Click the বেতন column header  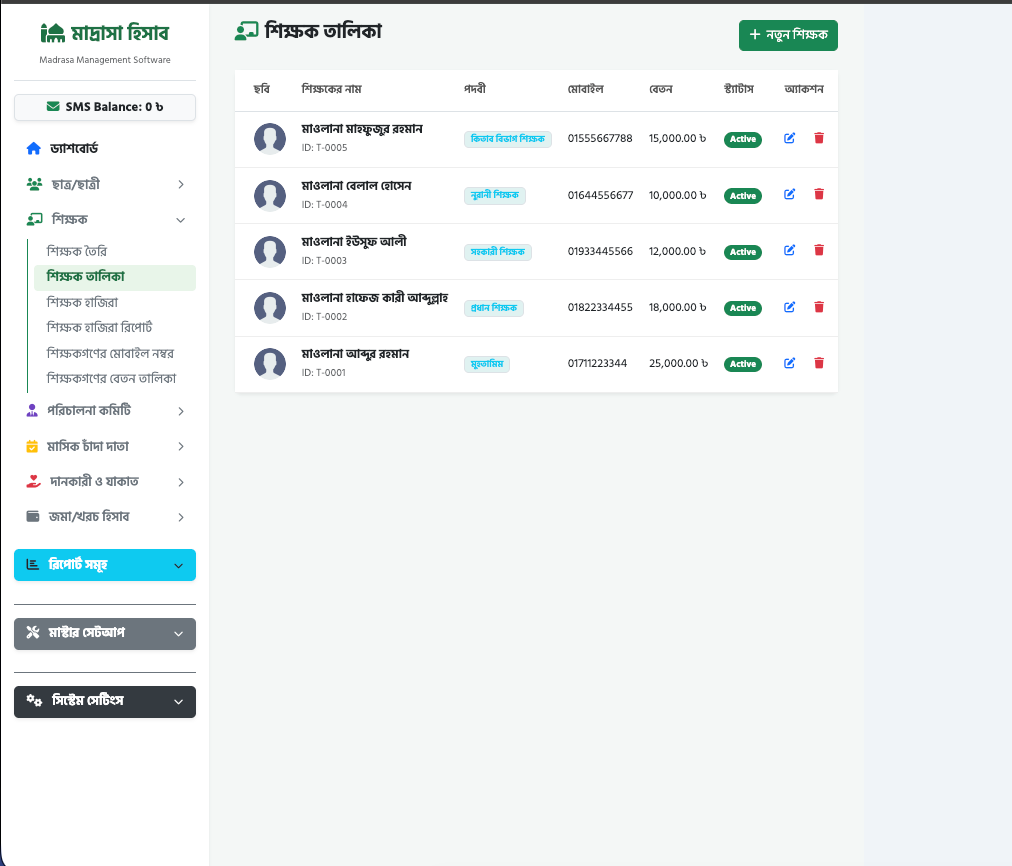(661, 89)
